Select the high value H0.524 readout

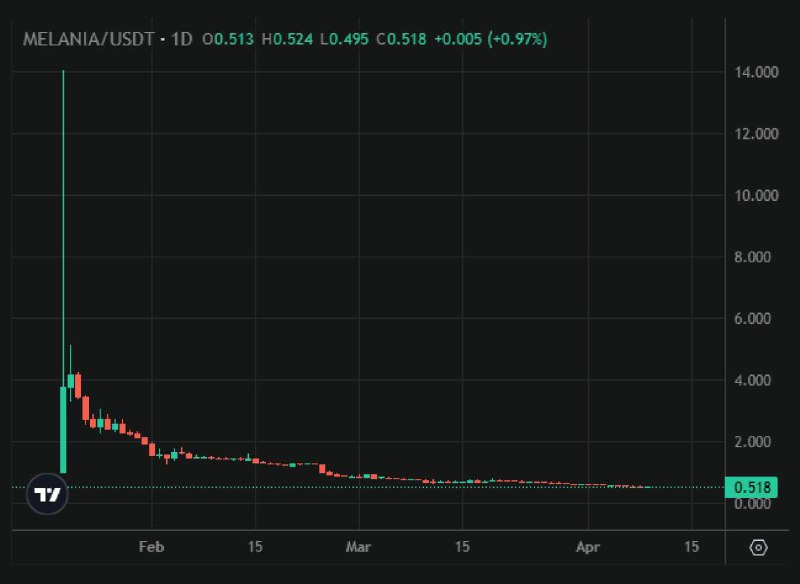click(287, 39)
